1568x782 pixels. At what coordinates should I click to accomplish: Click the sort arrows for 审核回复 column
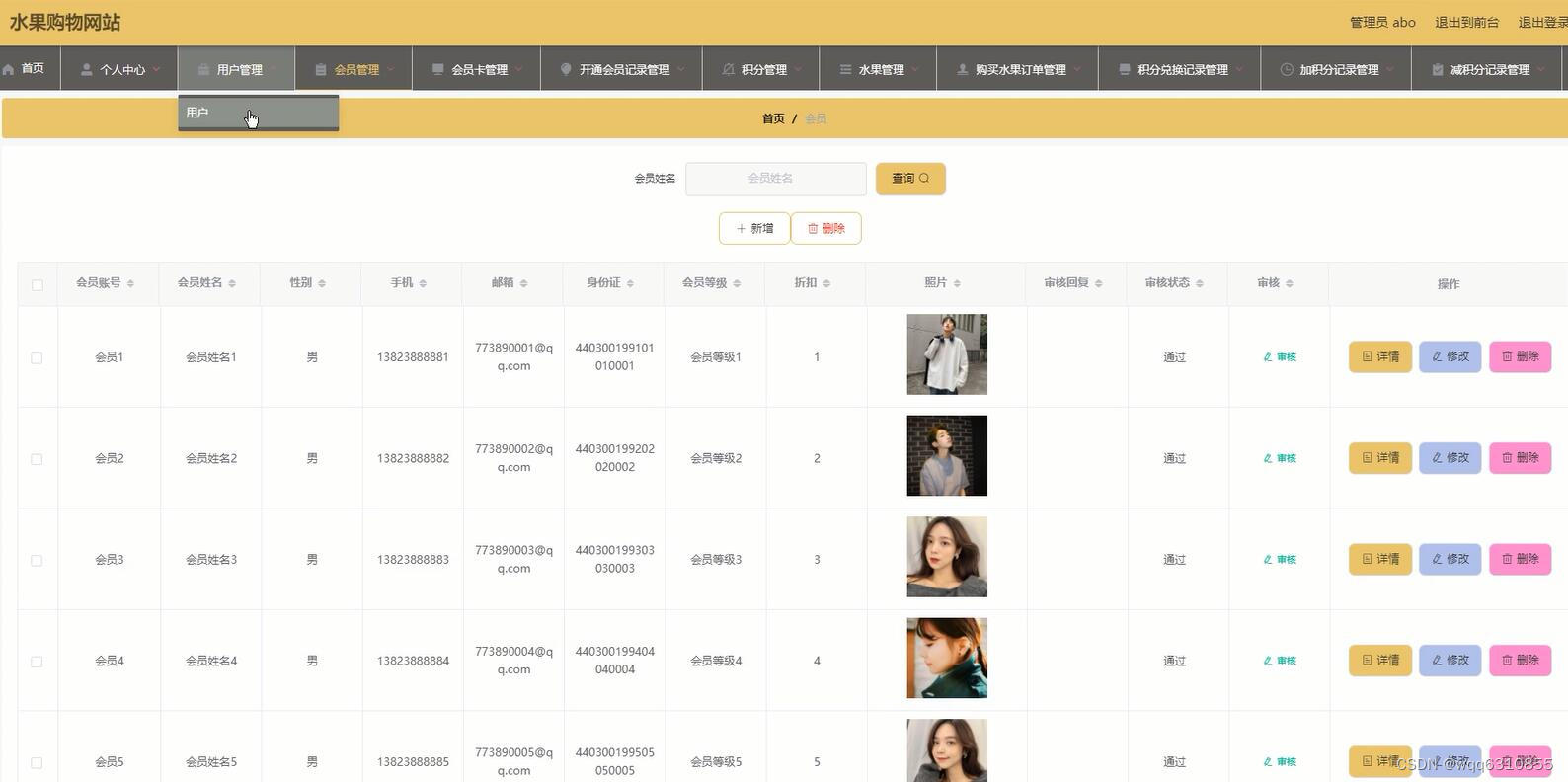pyautogui.click(x=1099, y=283)
